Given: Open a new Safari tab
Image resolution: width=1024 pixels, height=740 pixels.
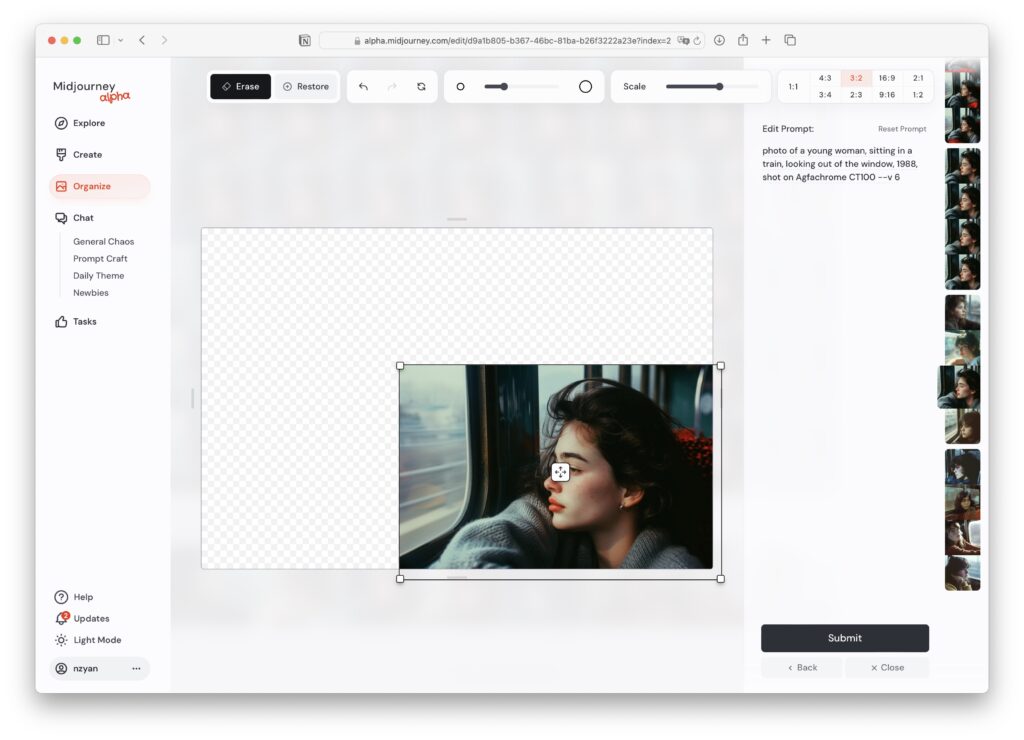Looking at the screenshot, I should tap(766, 40).
